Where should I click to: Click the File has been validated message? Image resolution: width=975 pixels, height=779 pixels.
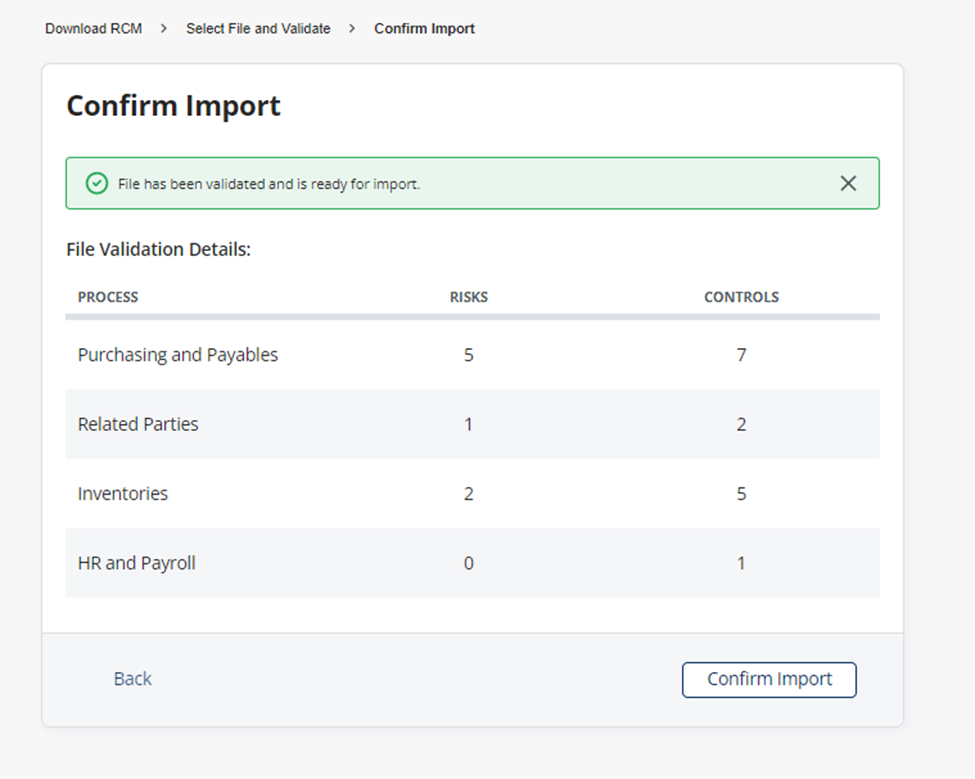pos(269,184)
